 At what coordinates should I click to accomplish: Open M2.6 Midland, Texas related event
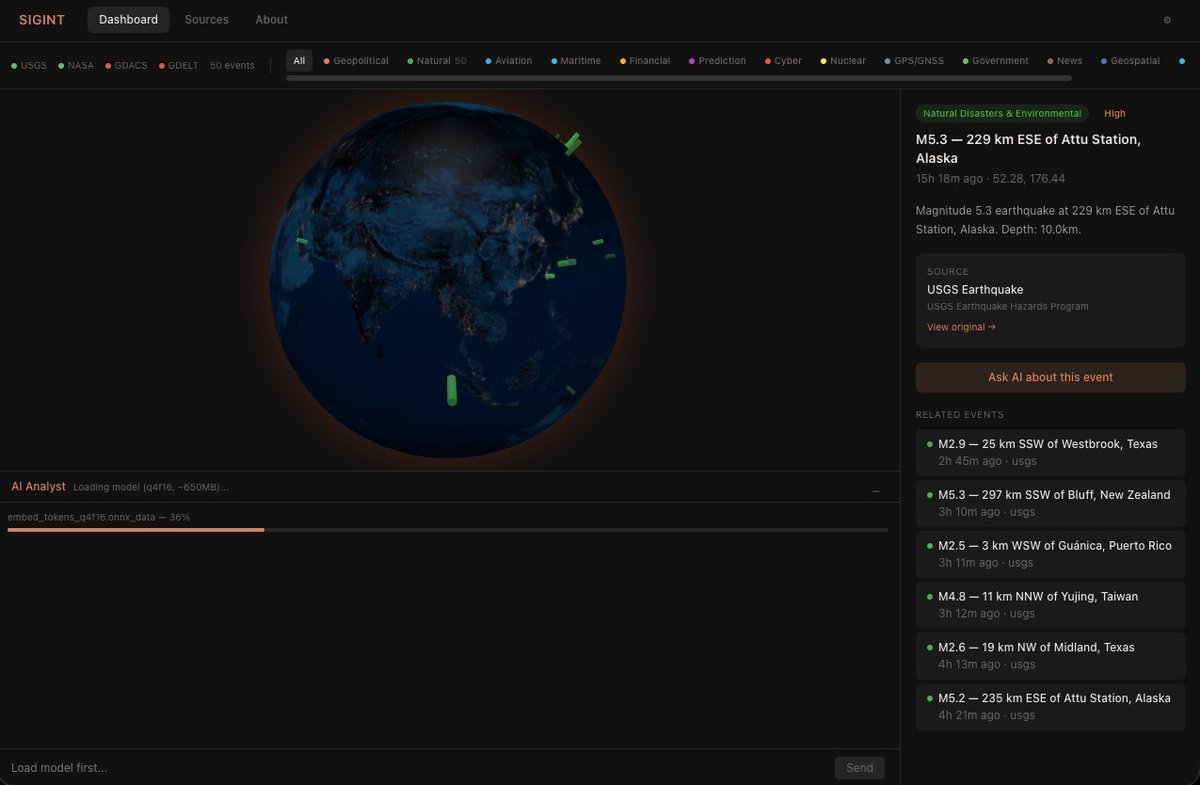point(1050,656)
